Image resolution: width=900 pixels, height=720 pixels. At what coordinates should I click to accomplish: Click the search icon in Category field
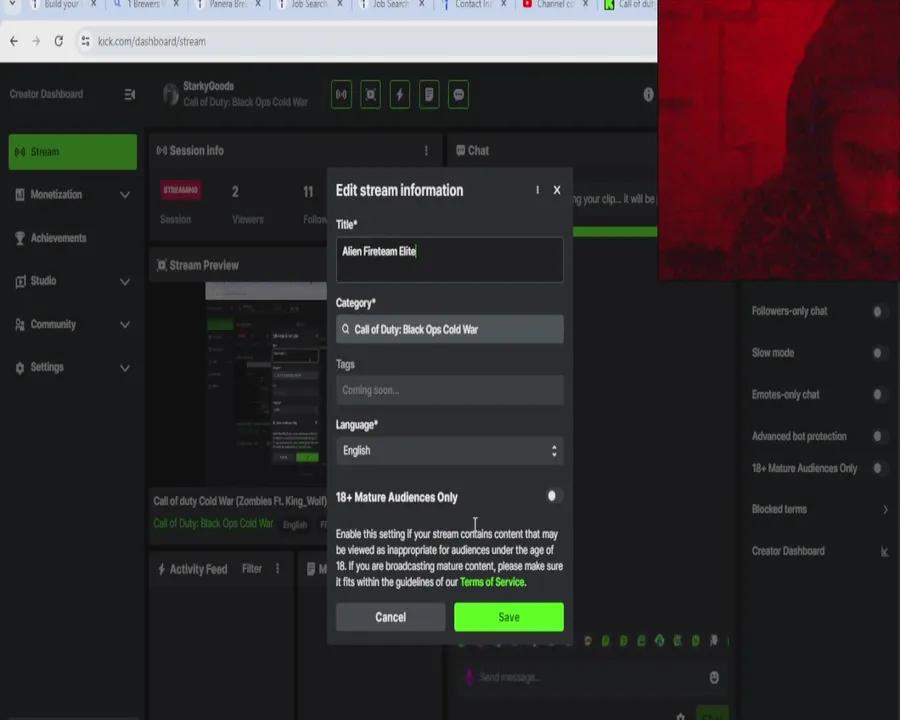coord(346,330)
